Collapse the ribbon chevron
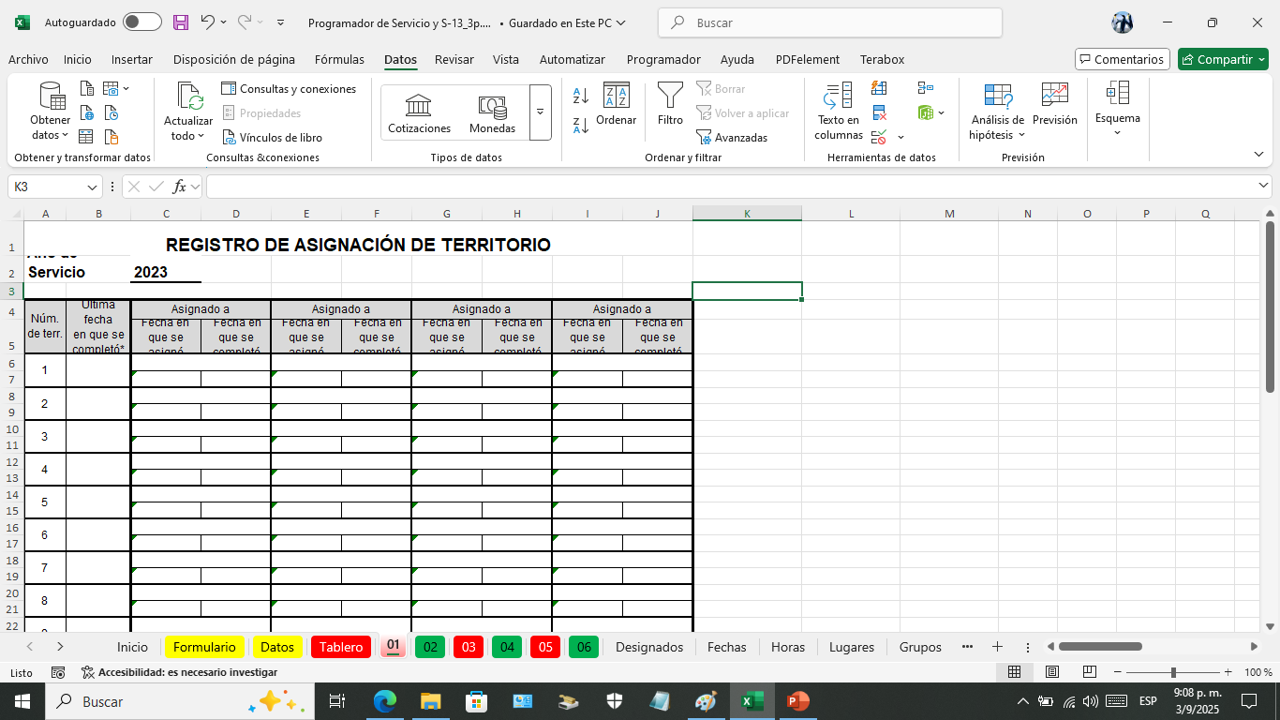 click(x=1259, y=154)
